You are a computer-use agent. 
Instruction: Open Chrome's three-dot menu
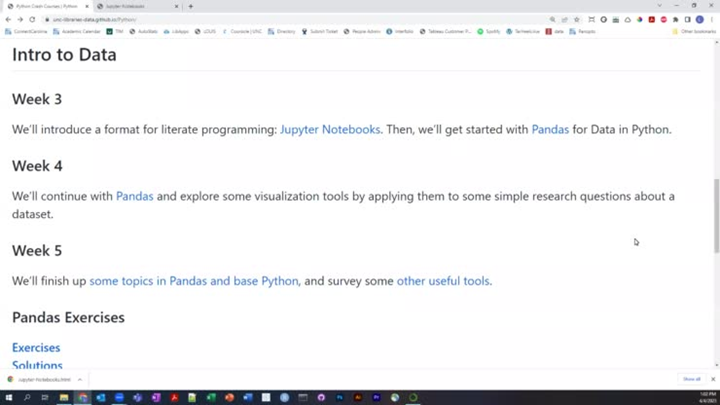[x=712, y=19]
